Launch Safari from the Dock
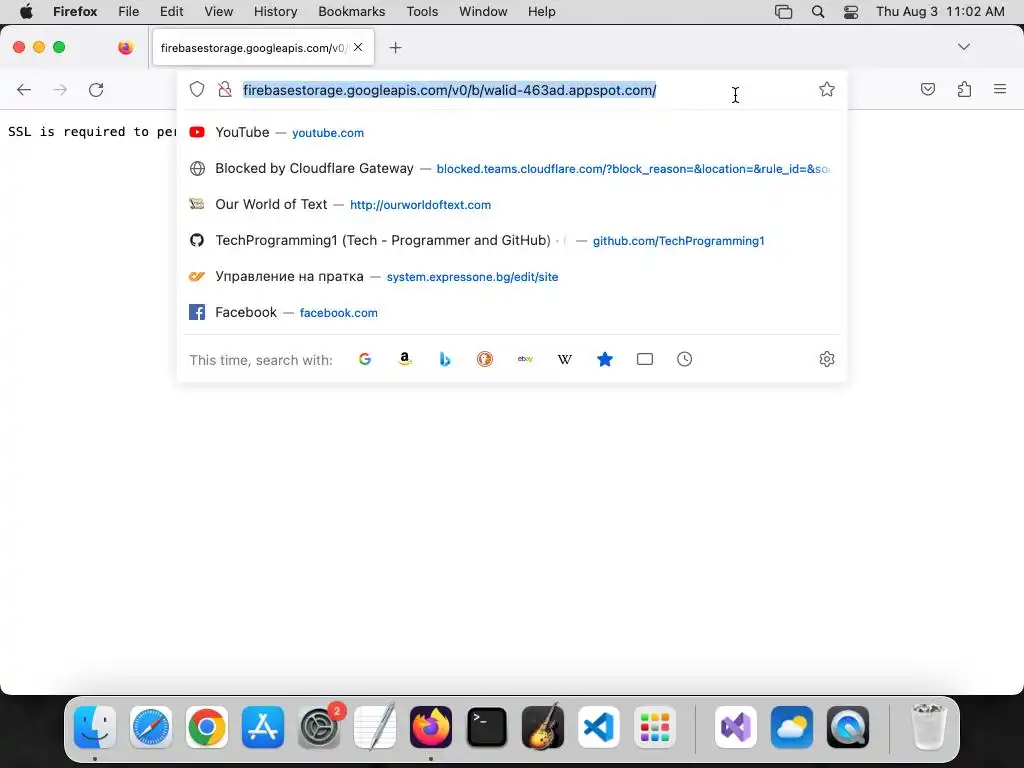This screenshot has width=1024, height=768. click(151, 727)
